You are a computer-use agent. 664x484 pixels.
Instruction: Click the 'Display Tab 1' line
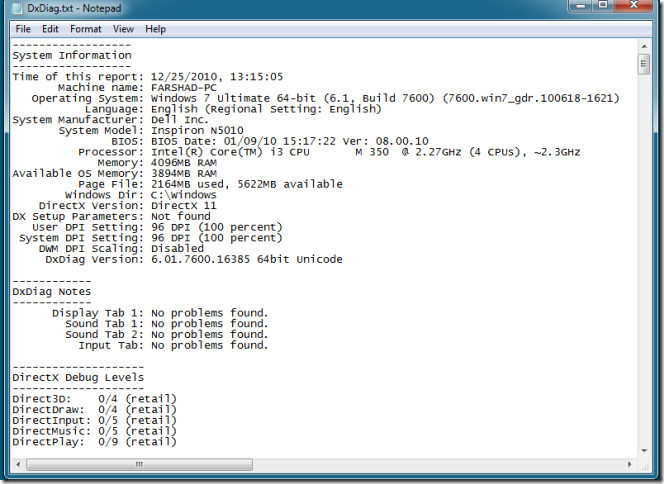pos(160,313)
